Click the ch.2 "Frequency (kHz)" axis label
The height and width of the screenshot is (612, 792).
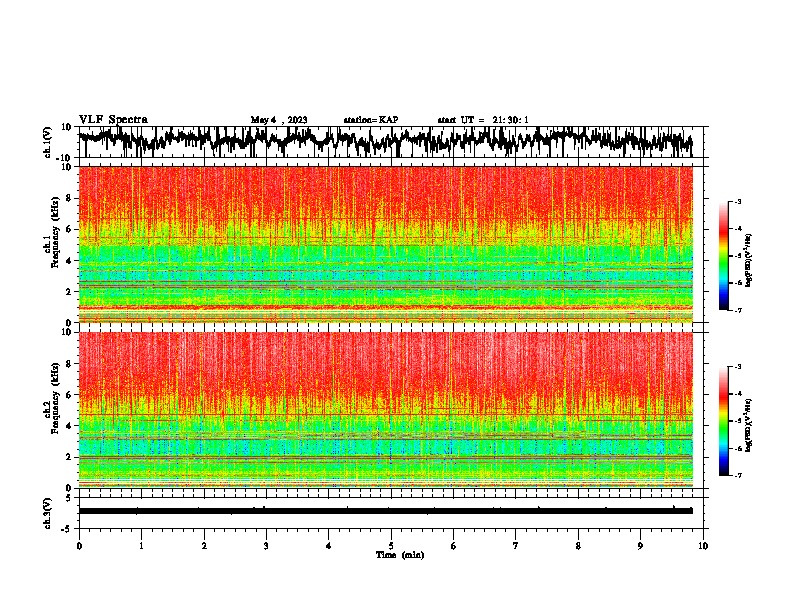[55, 398]
